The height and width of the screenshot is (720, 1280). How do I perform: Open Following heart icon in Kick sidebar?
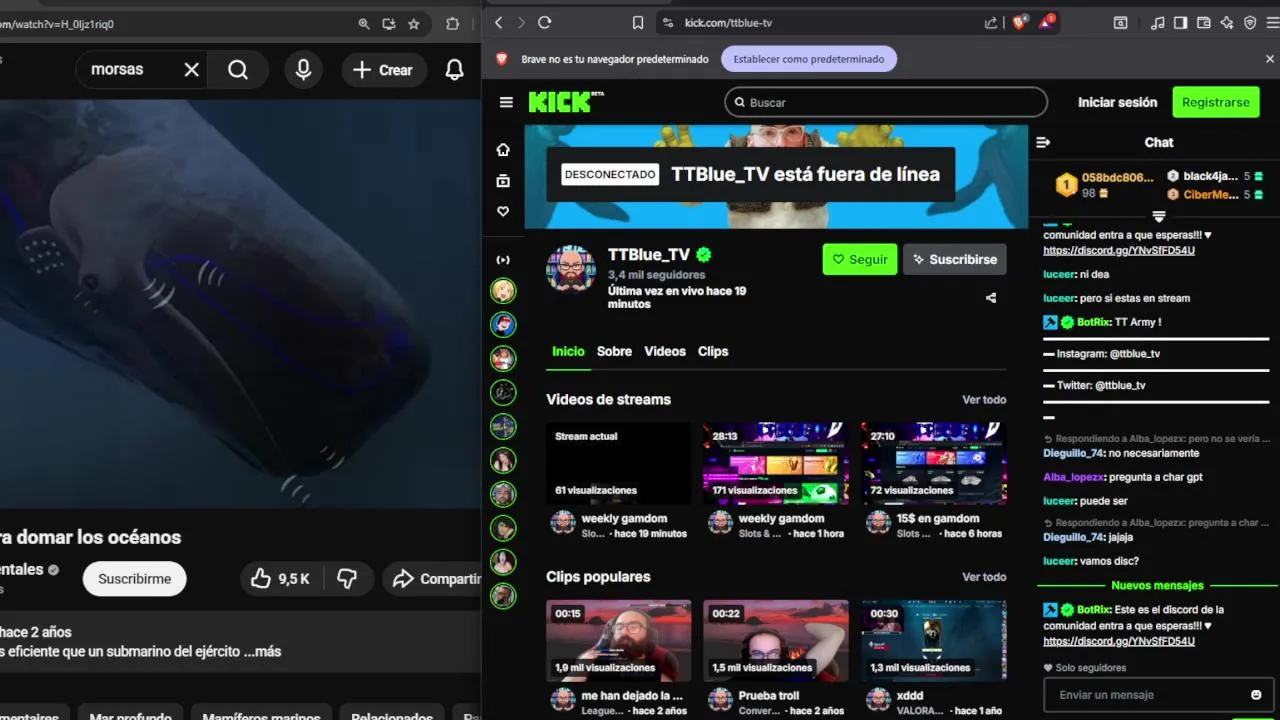(x=503, y=212)
